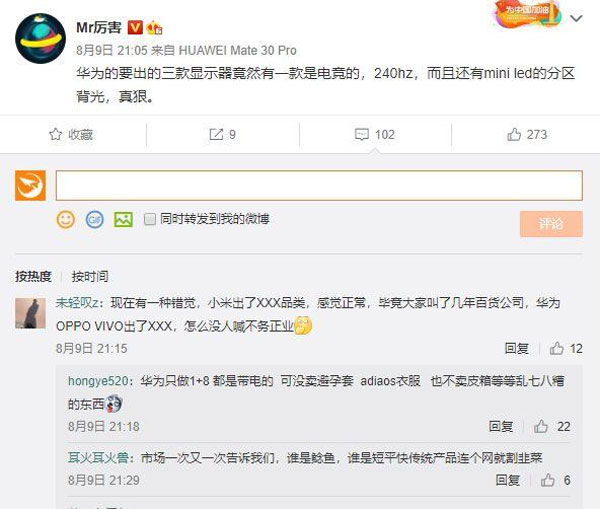Add the post to favorites with the star icon
600x509 pixels.
(x=71, y=135)
